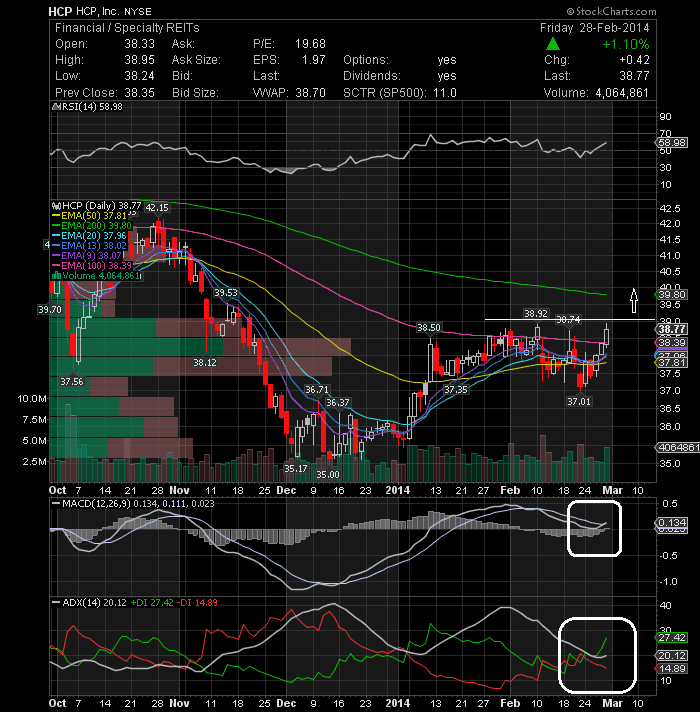The height and width of the screenshot is (712, 700).
Task: Click the MACD(12,26,9) indicator label
Action: (133, 504)
